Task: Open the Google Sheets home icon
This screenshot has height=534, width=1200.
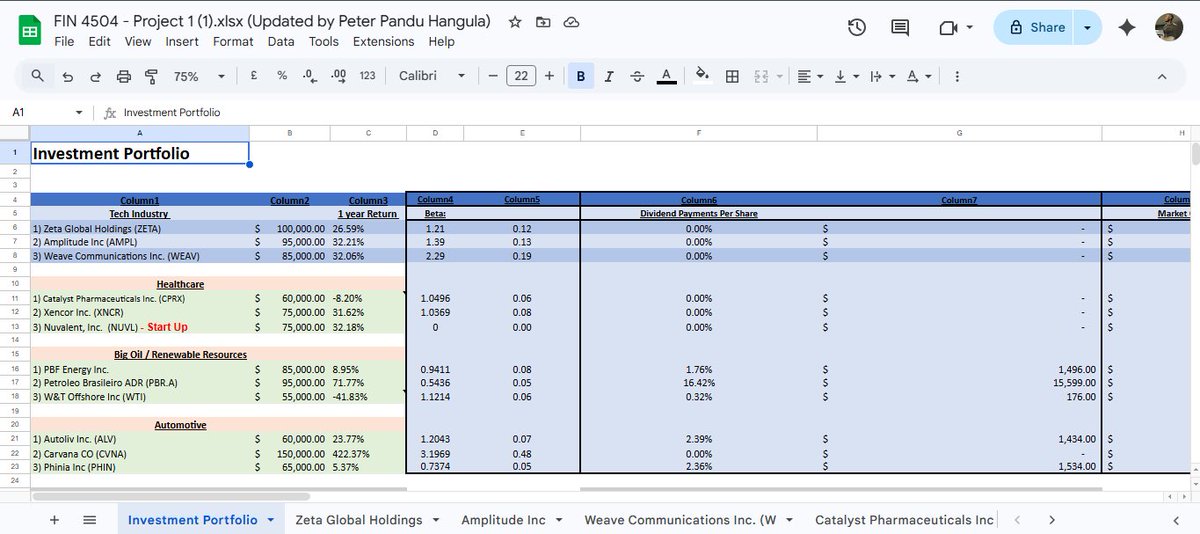Action: tap(30, 30)
